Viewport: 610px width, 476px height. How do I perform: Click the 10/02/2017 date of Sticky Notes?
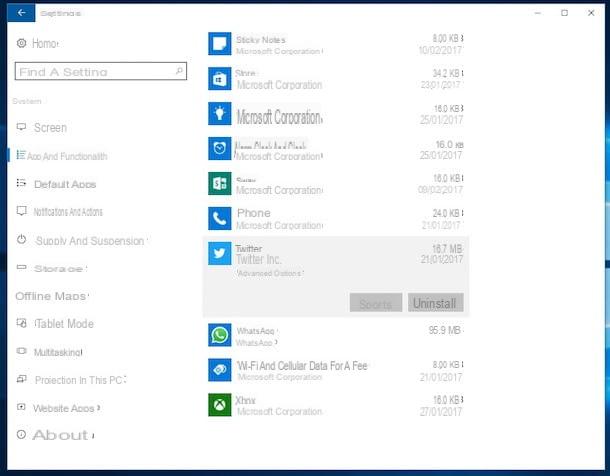click(x=440, y=50)
